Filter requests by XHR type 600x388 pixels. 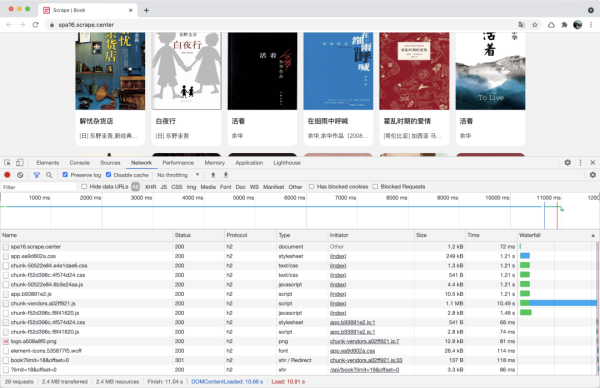click(150, 187)
